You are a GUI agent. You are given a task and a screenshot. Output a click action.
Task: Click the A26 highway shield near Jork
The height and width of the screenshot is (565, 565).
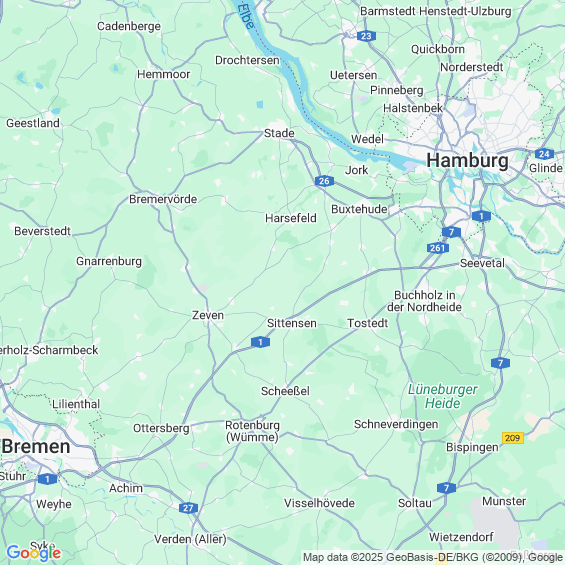(324, 181)
